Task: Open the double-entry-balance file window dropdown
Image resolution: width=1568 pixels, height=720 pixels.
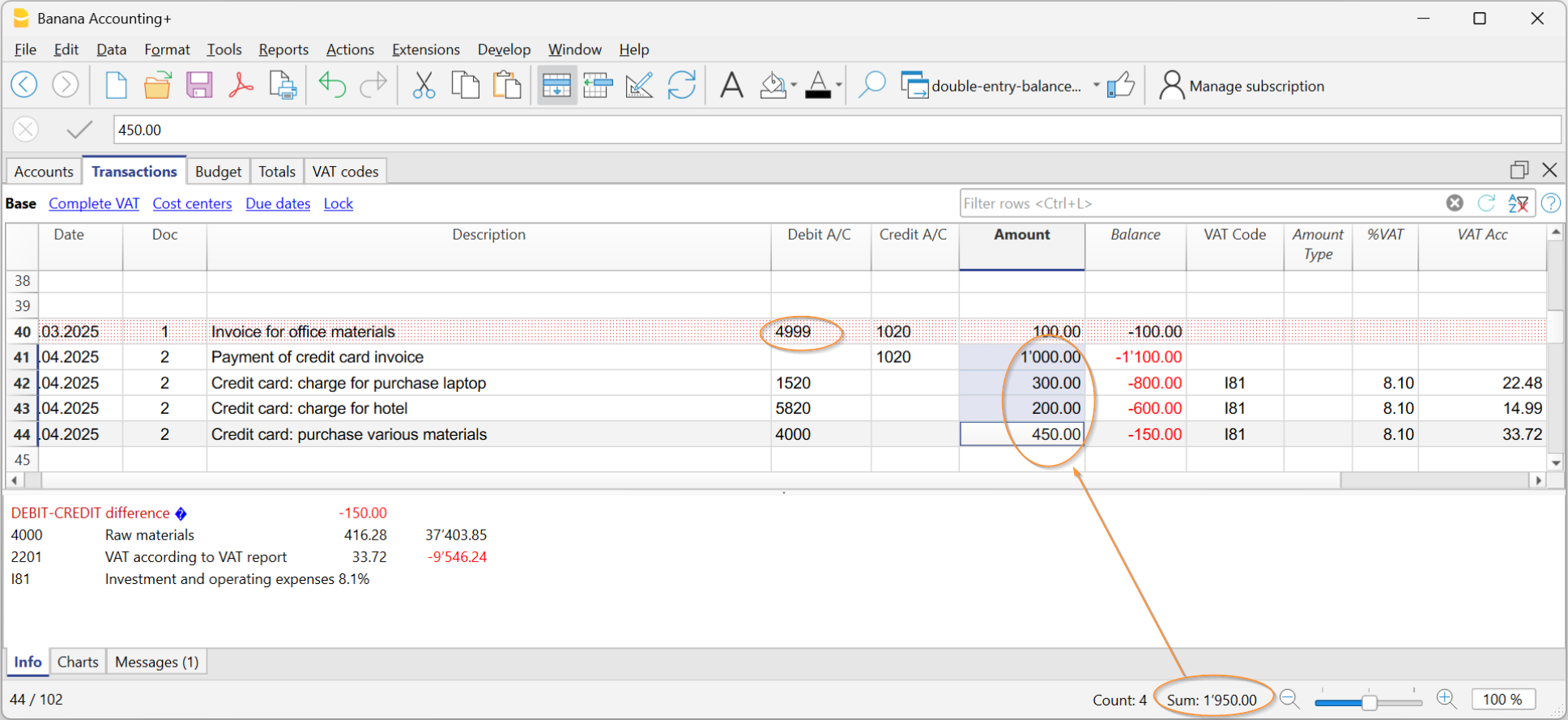Action: [x=1097, y=85]
